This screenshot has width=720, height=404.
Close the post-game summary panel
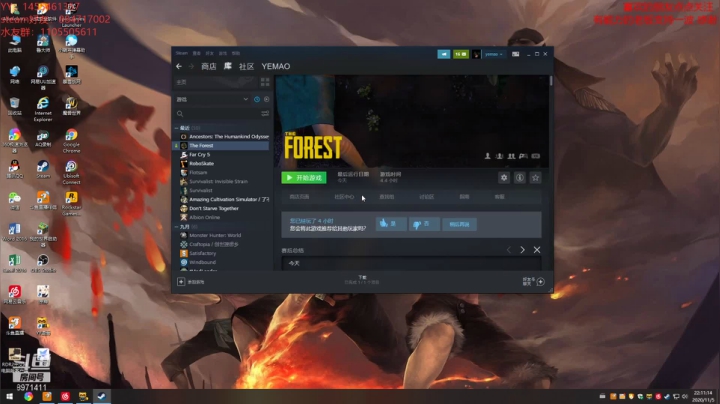click(537, 250)
